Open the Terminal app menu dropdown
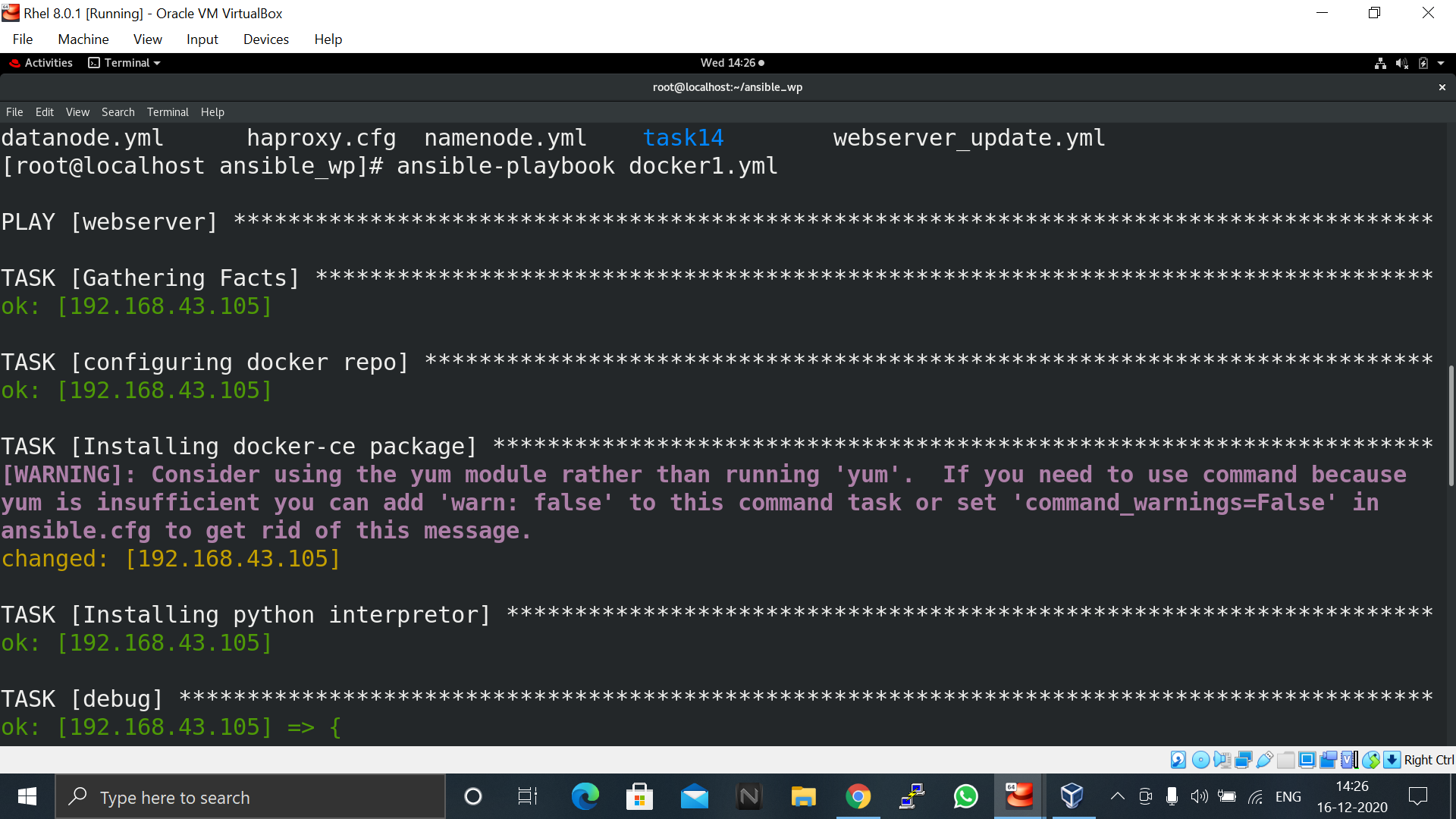1456x819 pixels. [125, 63]
